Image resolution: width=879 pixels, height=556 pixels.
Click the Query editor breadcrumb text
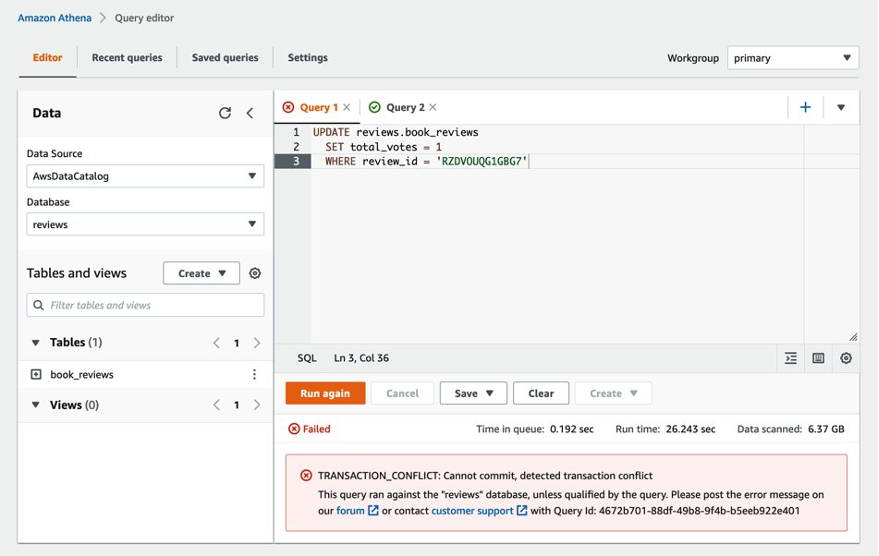click(144, 18)
